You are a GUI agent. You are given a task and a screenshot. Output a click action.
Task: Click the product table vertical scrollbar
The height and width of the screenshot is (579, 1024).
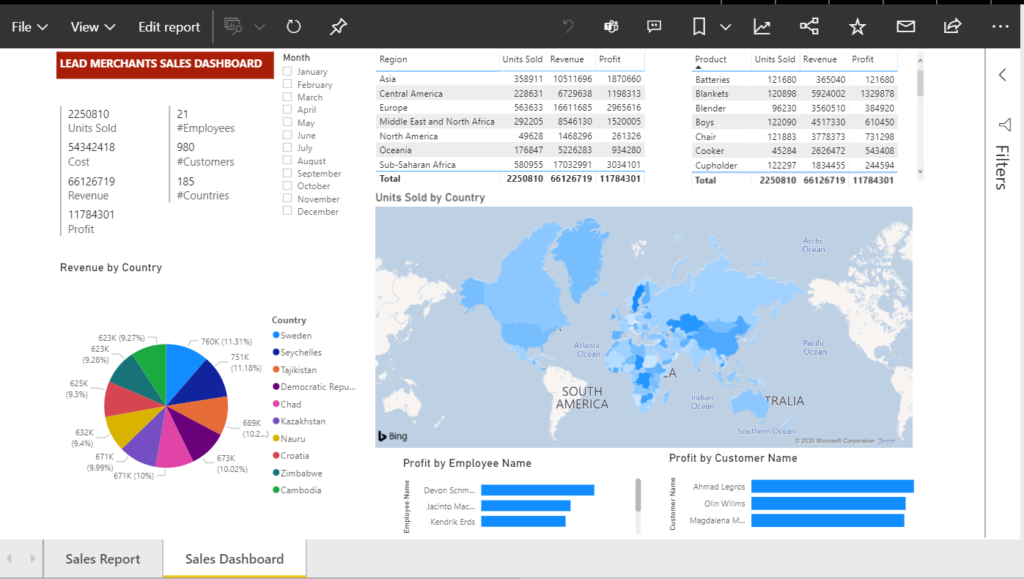(920, 84)
